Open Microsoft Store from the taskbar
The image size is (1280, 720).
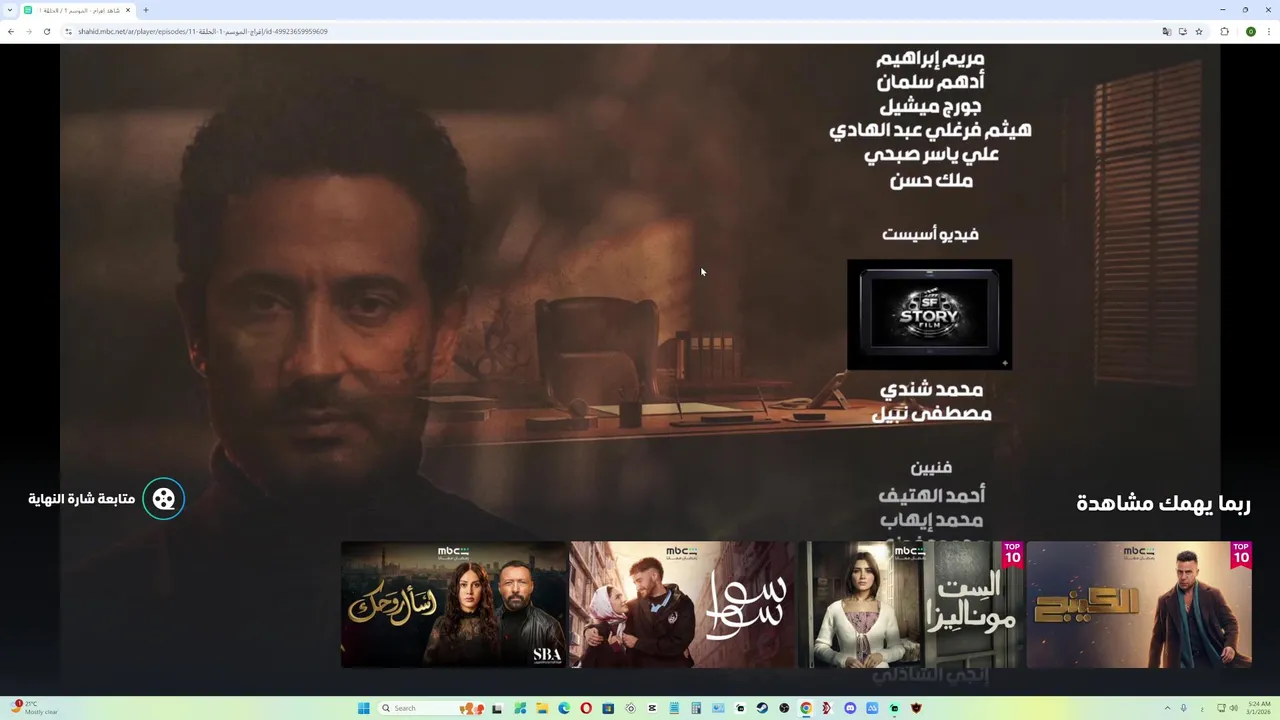click(x=608, y=708)
